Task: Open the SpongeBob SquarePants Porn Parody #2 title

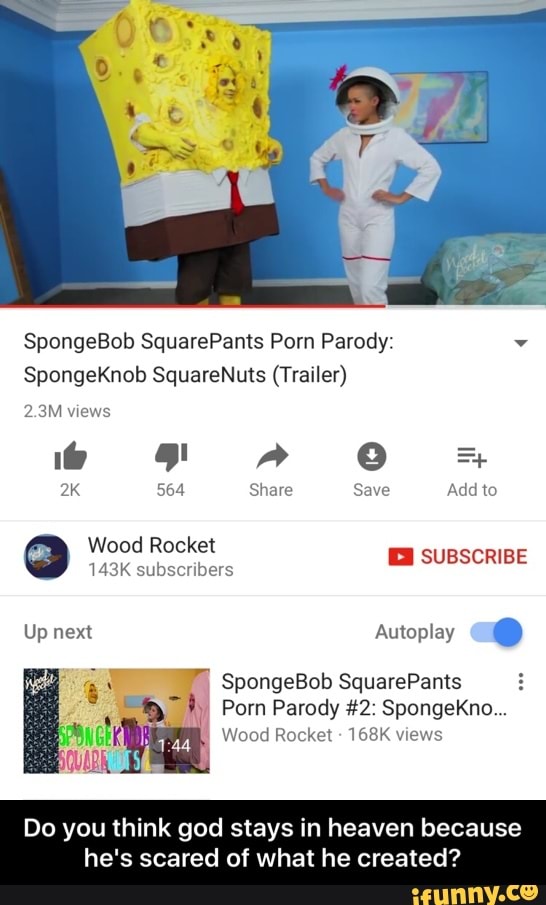Action: 364,694
